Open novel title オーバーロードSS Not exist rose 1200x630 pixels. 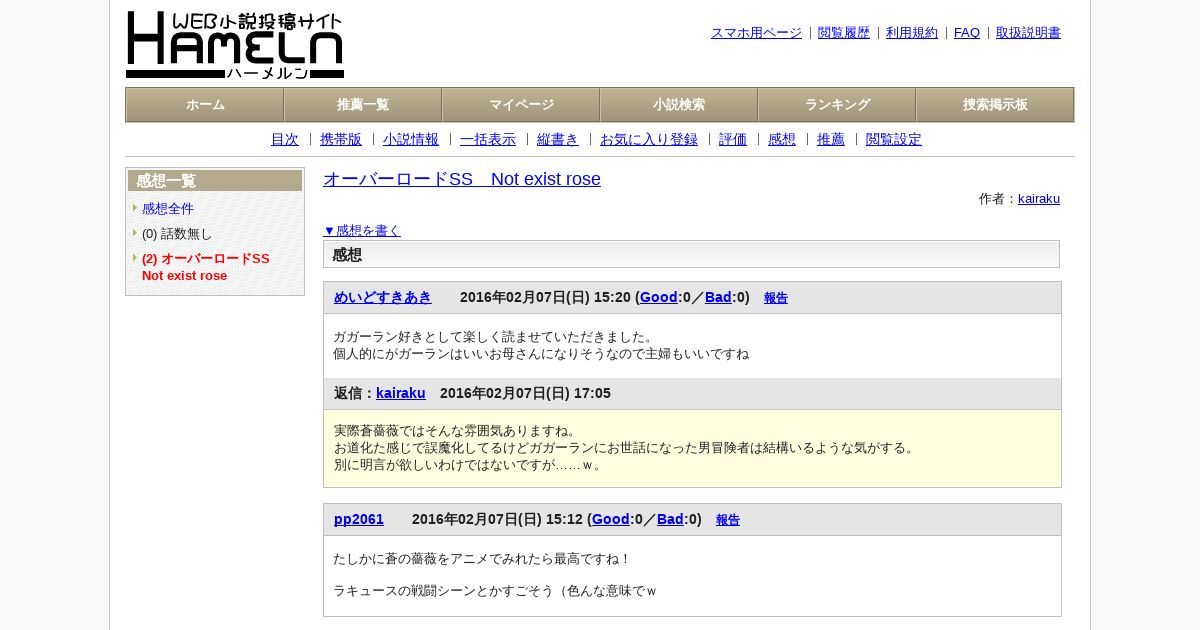(x=462, y=179)
